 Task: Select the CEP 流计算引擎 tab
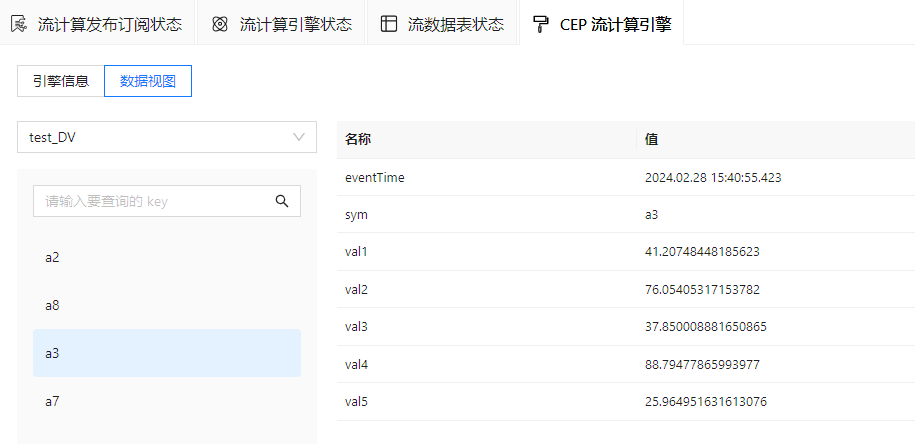[614, 25]
